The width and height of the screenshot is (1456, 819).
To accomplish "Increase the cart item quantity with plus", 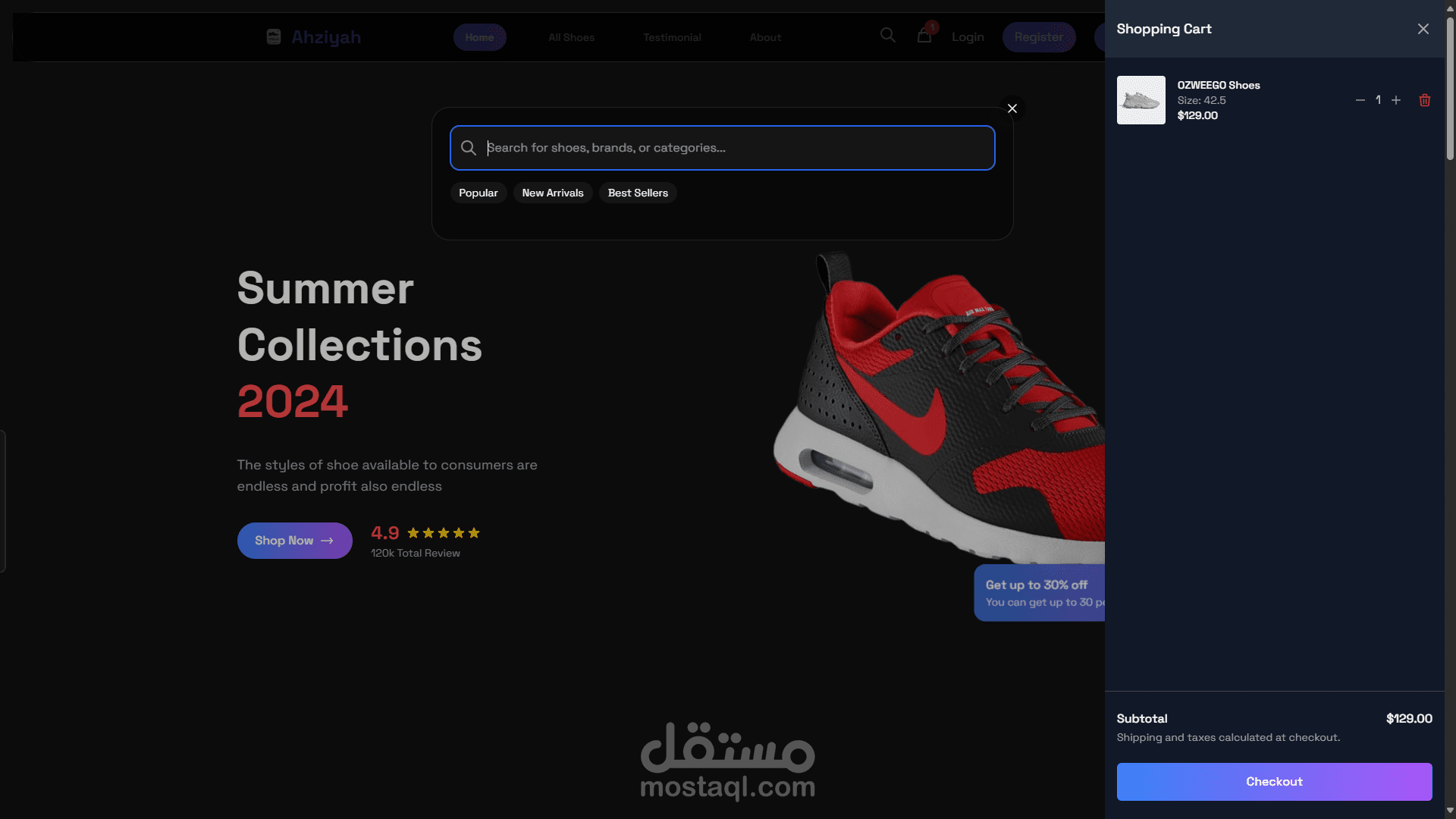I will 1395,100.
